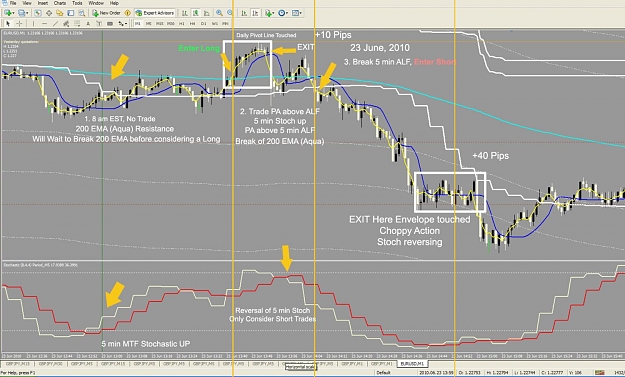Select the text drawing tool
This screenshot has height=377, width=625.
pyautogui.click(x=88, y=24)
